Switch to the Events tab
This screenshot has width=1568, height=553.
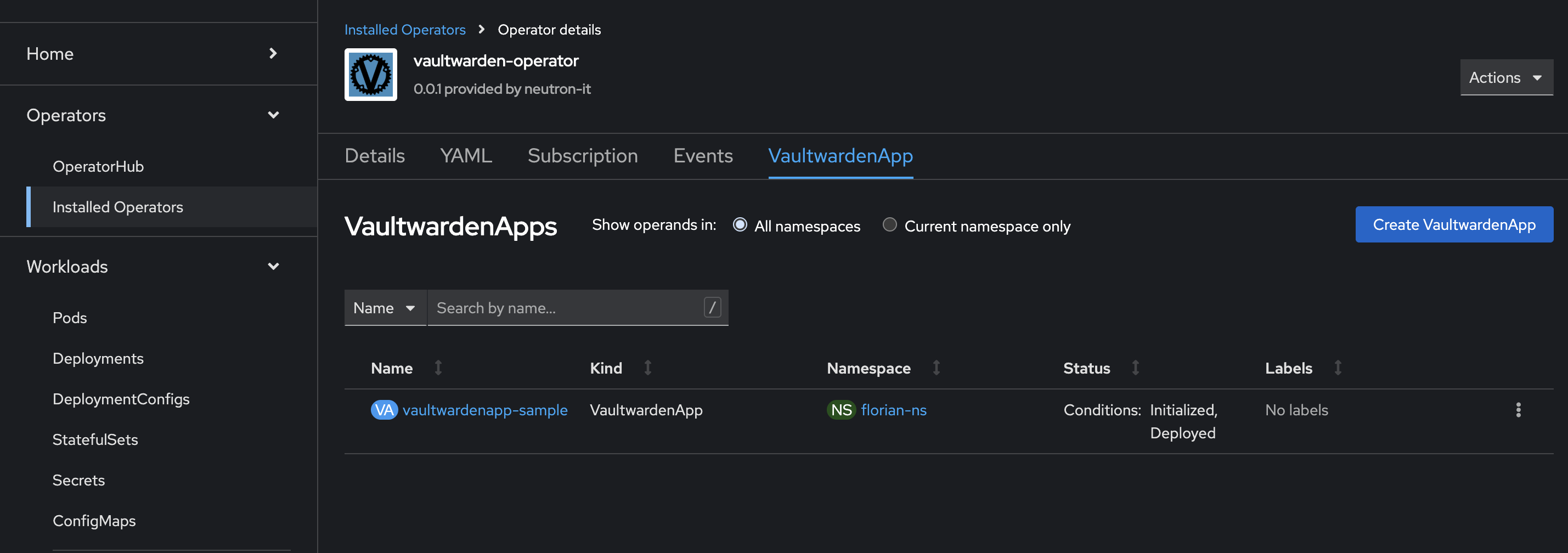coord(703,156)
